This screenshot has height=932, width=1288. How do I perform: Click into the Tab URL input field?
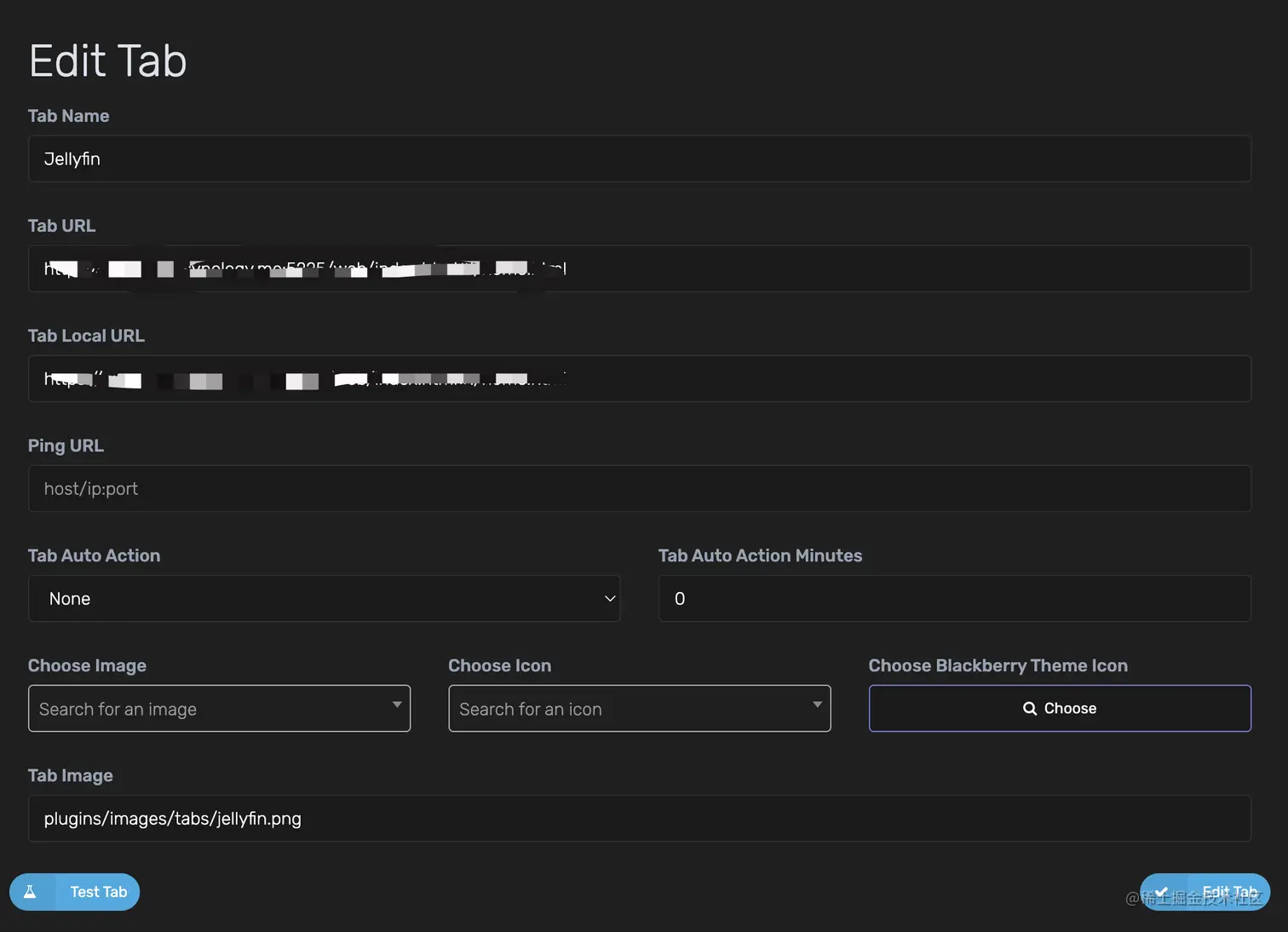tap(639, 268)
